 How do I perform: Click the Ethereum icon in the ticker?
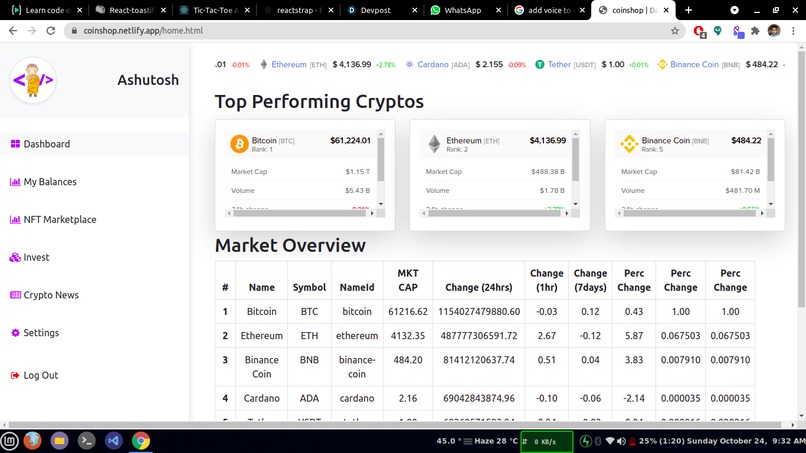pyautogui.click(x=264, y=64)
